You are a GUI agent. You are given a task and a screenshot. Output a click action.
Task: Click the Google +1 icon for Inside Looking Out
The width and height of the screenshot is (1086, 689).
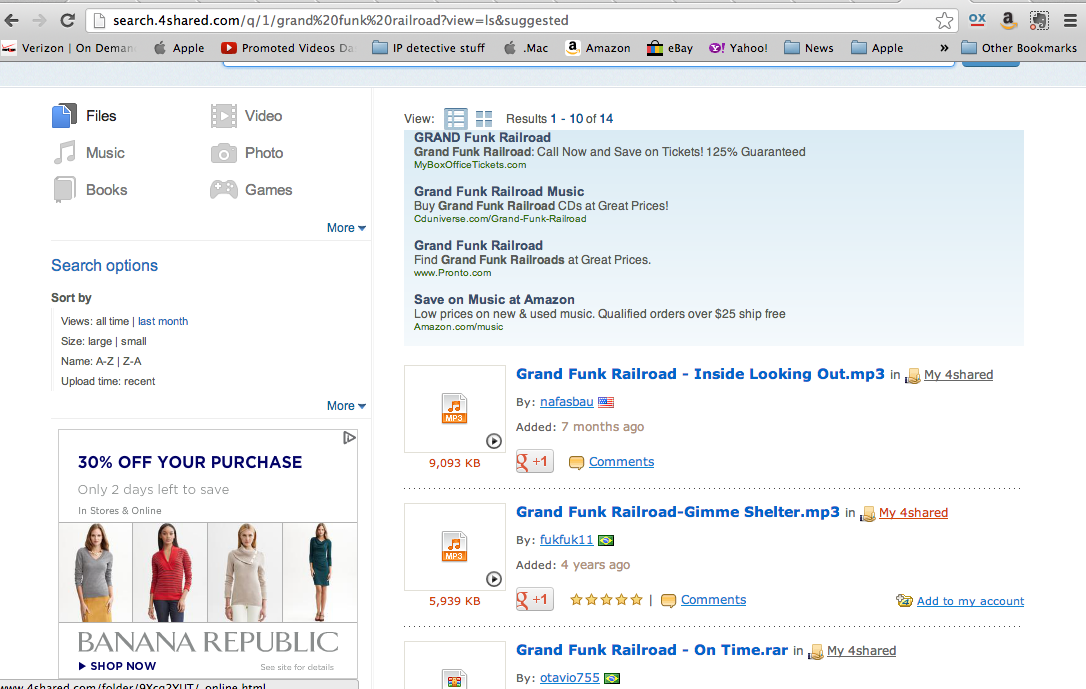tap(534, 461)
